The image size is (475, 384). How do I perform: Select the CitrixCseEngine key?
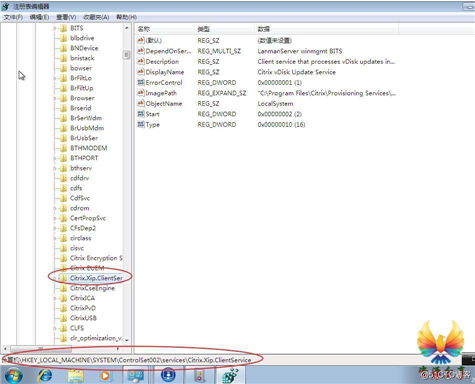pyautogui.click(x=92, y=288)
